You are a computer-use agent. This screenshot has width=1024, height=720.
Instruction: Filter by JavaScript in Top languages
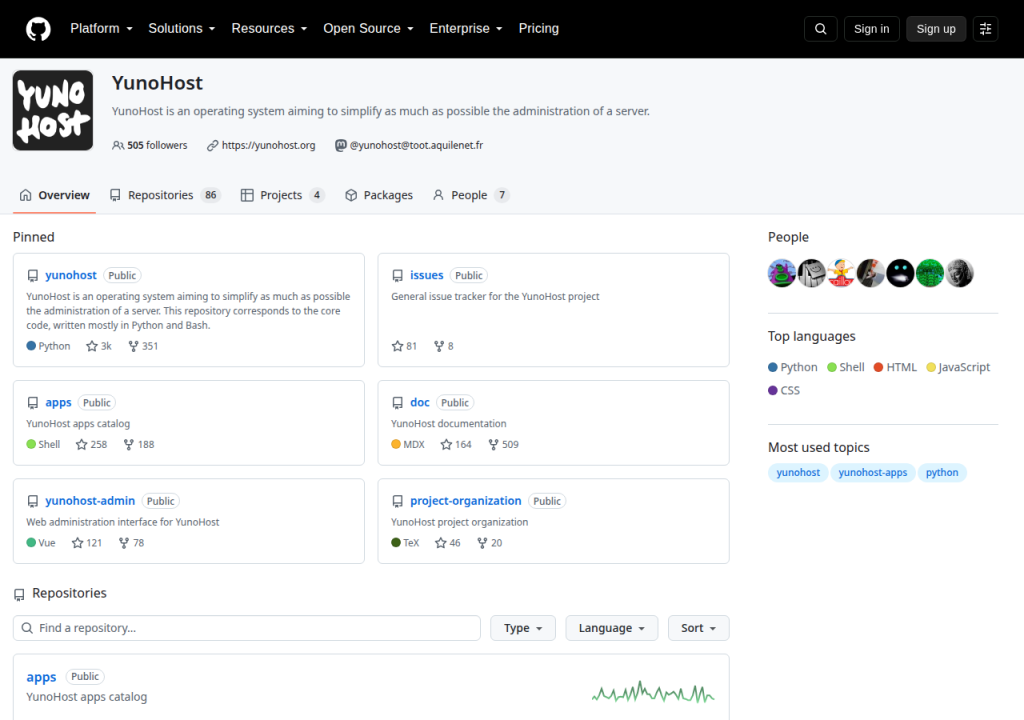(x=958, y=367)
